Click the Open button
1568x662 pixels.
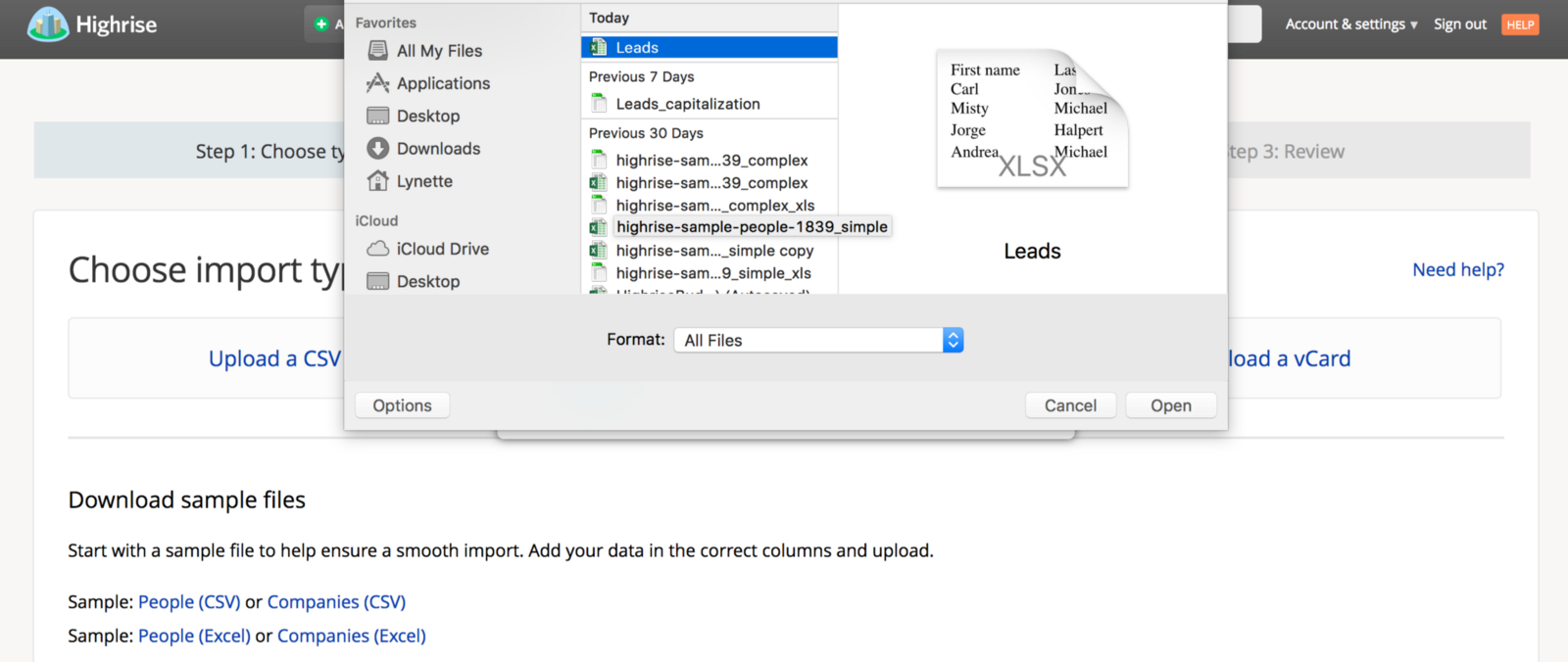(1171, 405)
